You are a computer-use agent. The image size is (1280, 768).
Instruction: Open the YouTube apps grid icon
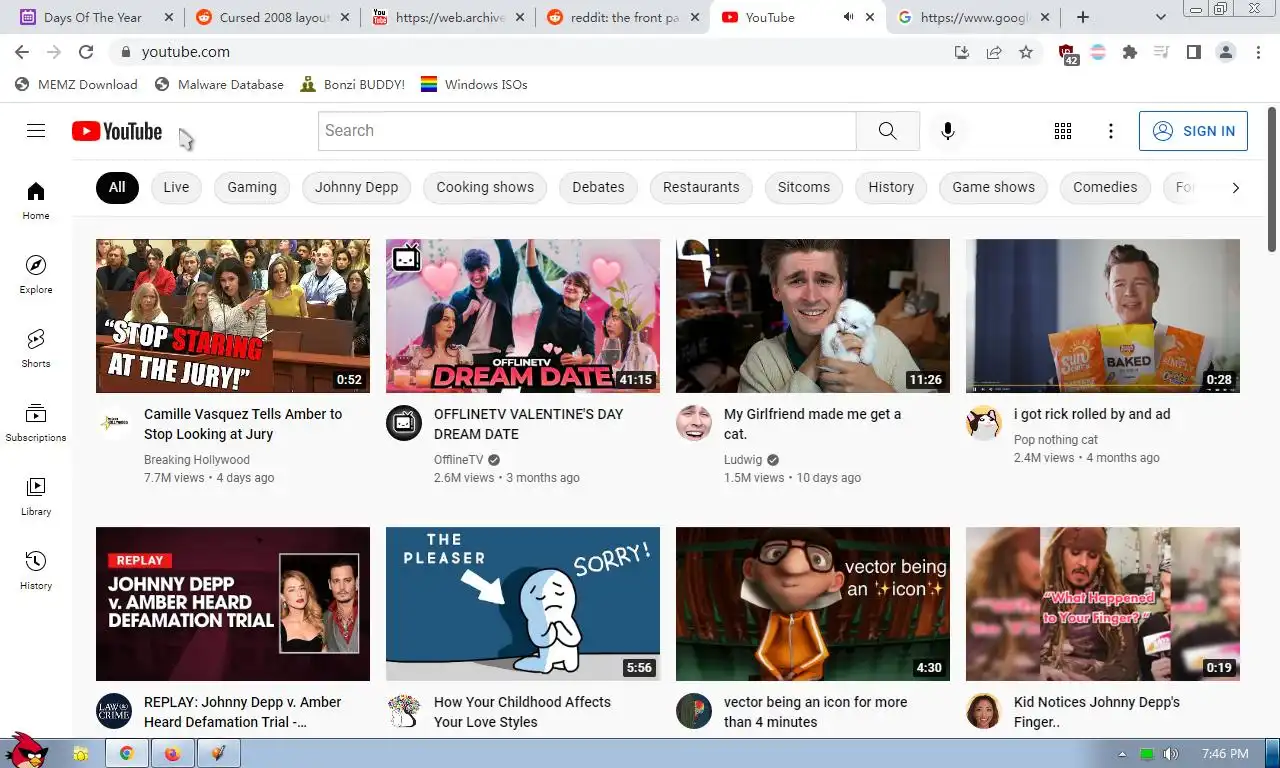(x=1063, y=131)
